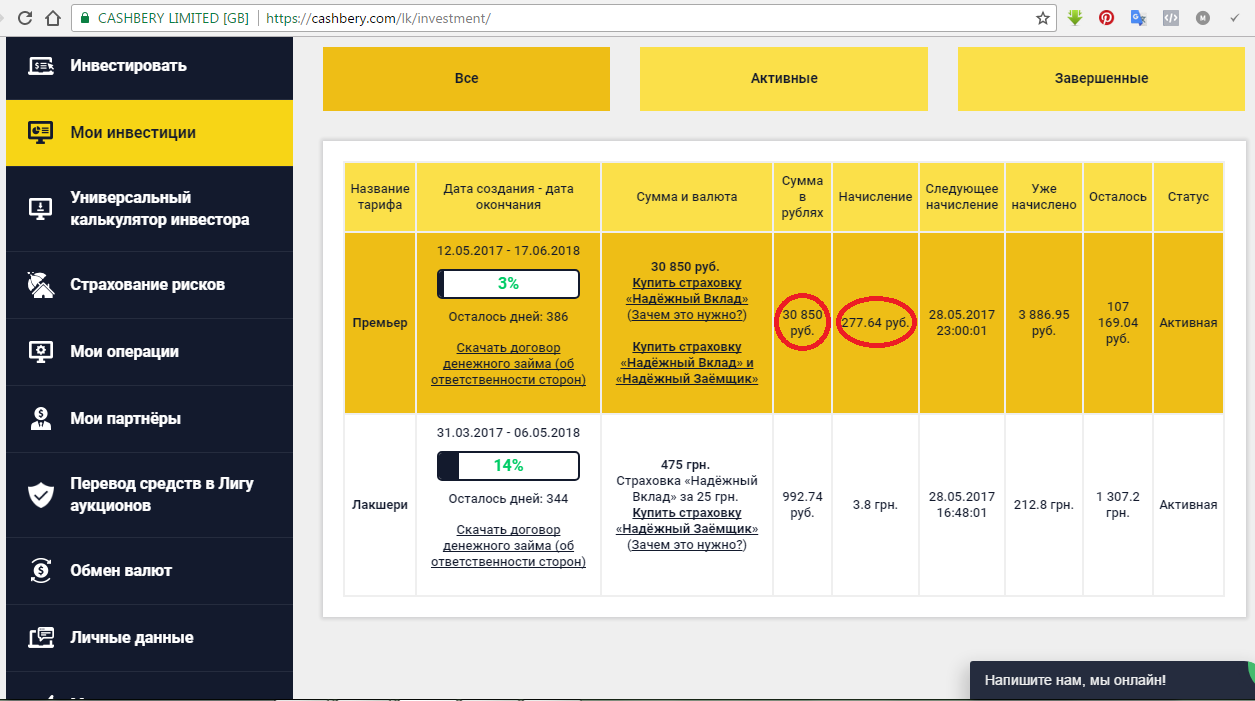The image size is (1255, 701).
Task: Open the Google Translate extension icon
Action: click(x=1138, y=18)
